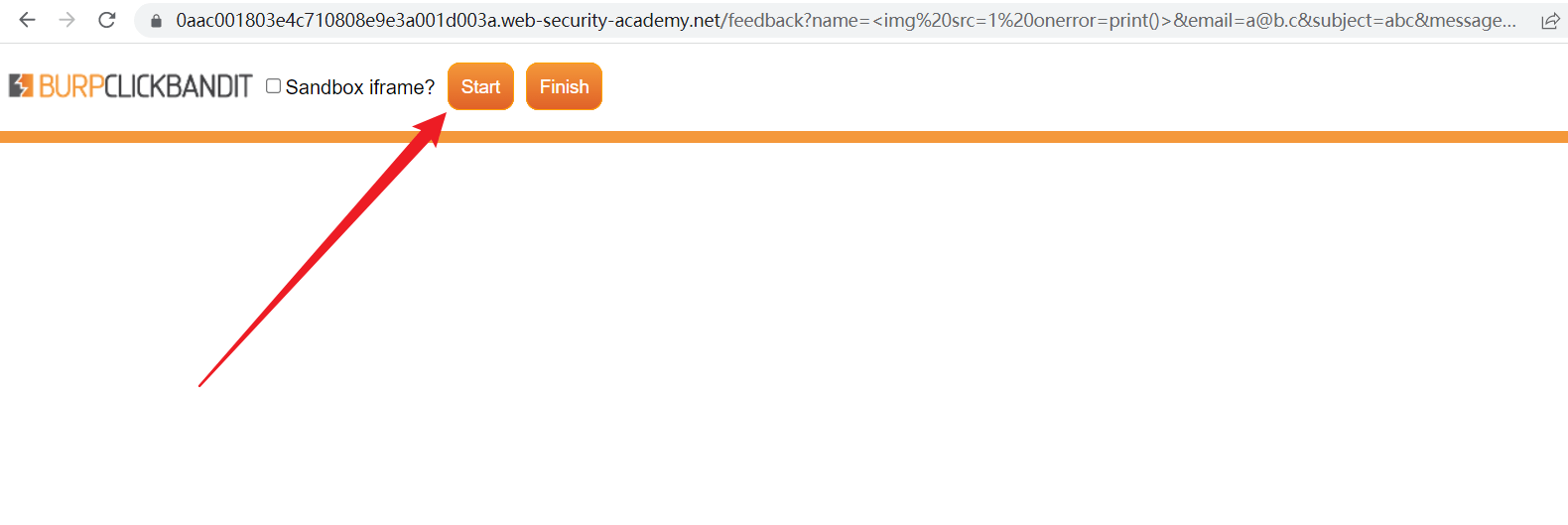1568x525 pixels.
Task: Open the share page icon
Action: pos(1549,21)
